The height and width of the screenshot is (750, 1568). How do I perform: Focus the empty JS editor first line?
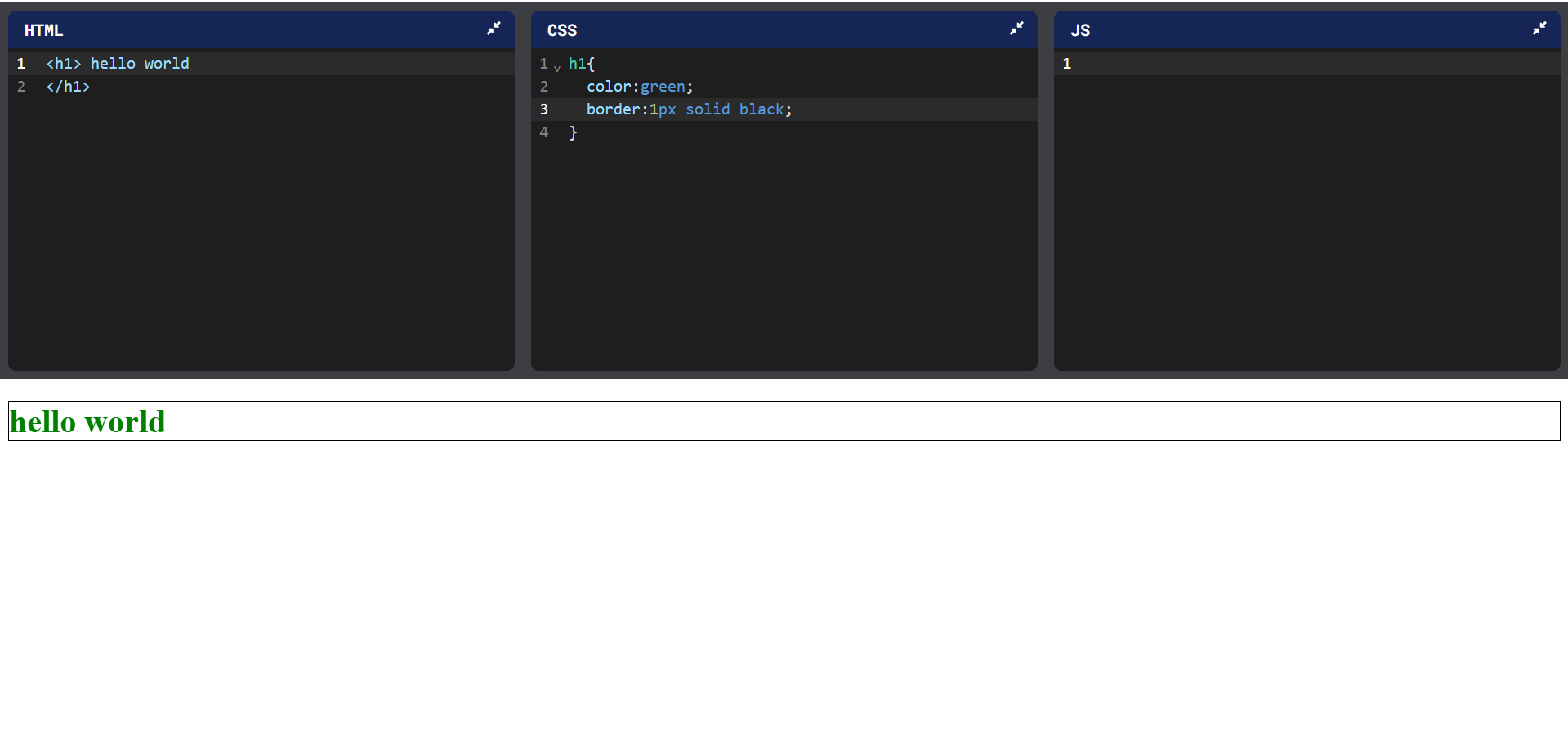(1307, 64)
